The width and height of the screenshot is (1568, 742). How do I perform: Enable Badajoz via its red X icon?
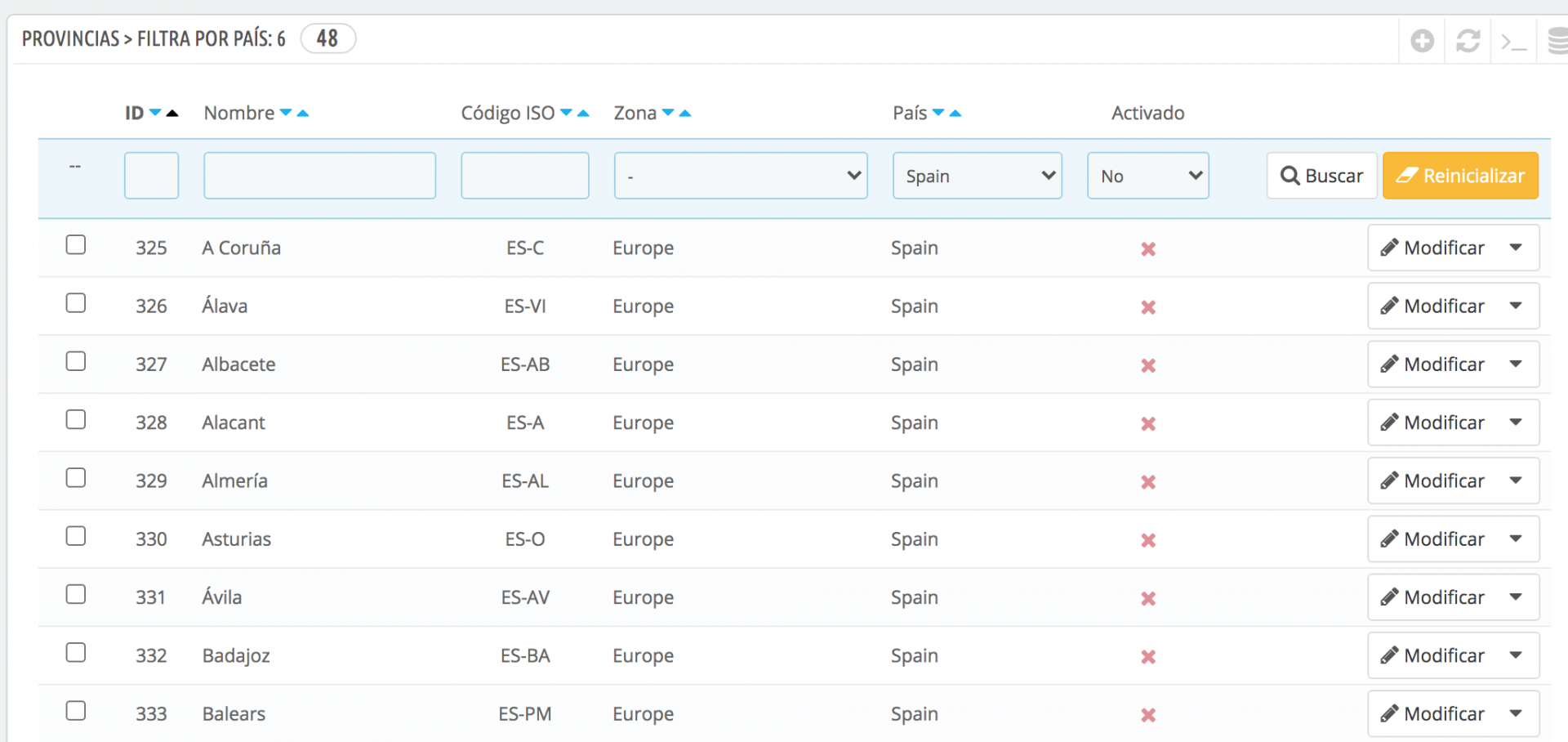[x=1147, y=657]
